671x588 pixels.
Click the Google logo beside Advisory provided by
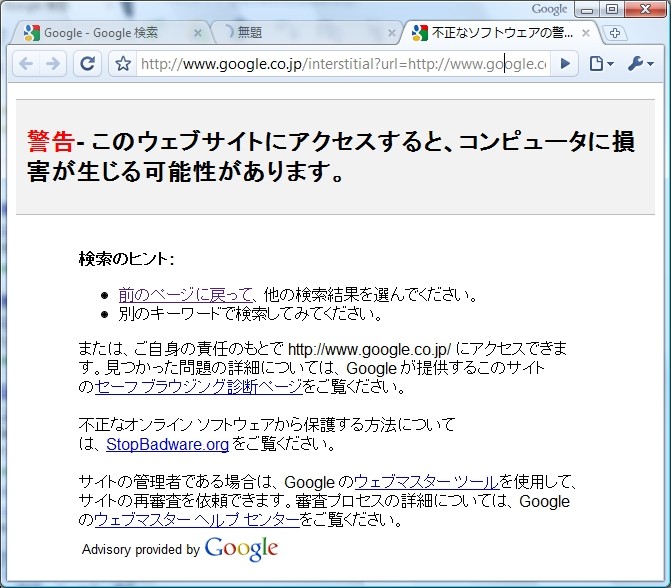241,549
